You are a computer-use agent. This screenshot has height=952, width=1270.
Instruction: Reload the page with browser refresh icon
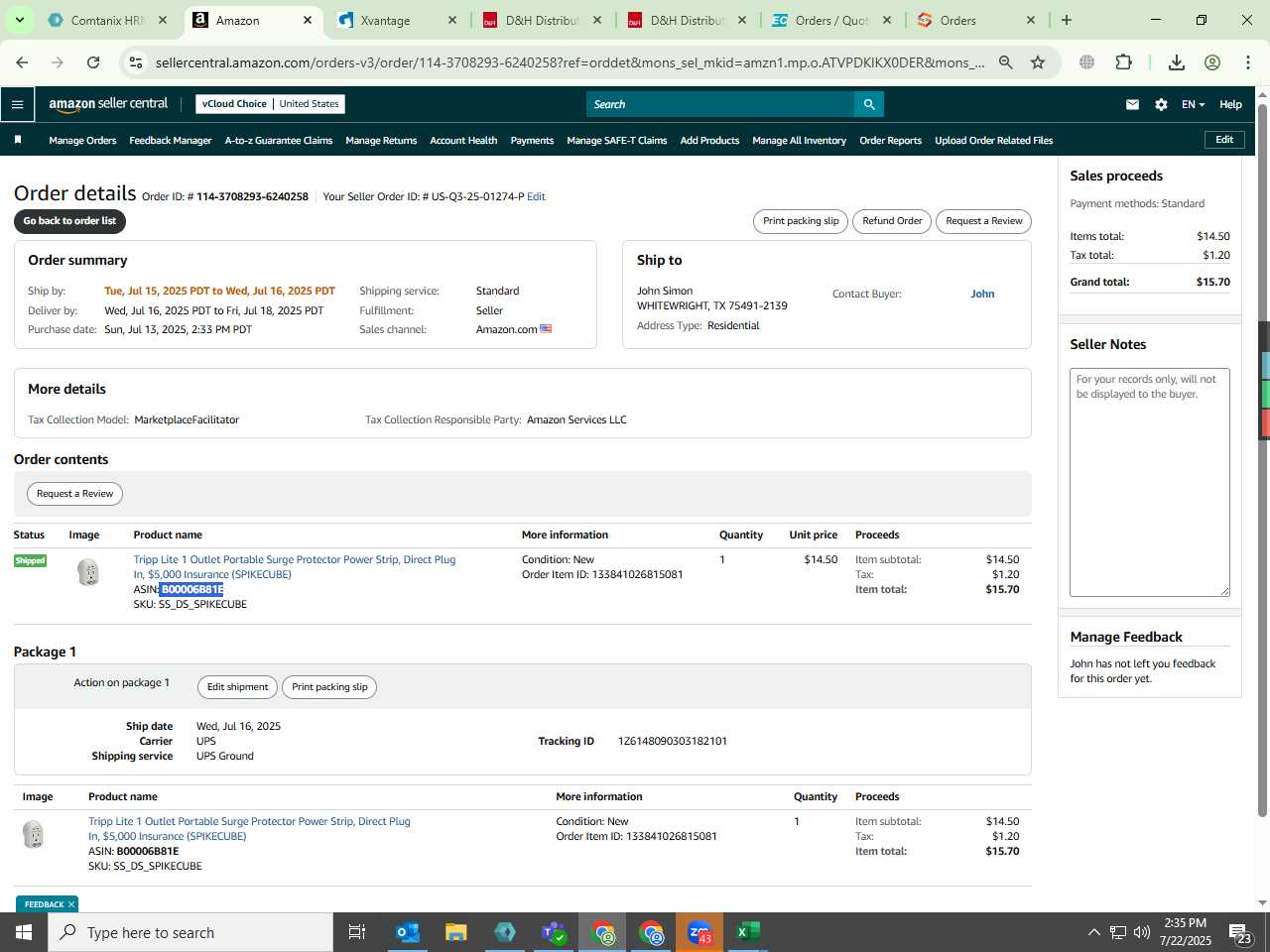pyautogui.click(x=93, y=62)
